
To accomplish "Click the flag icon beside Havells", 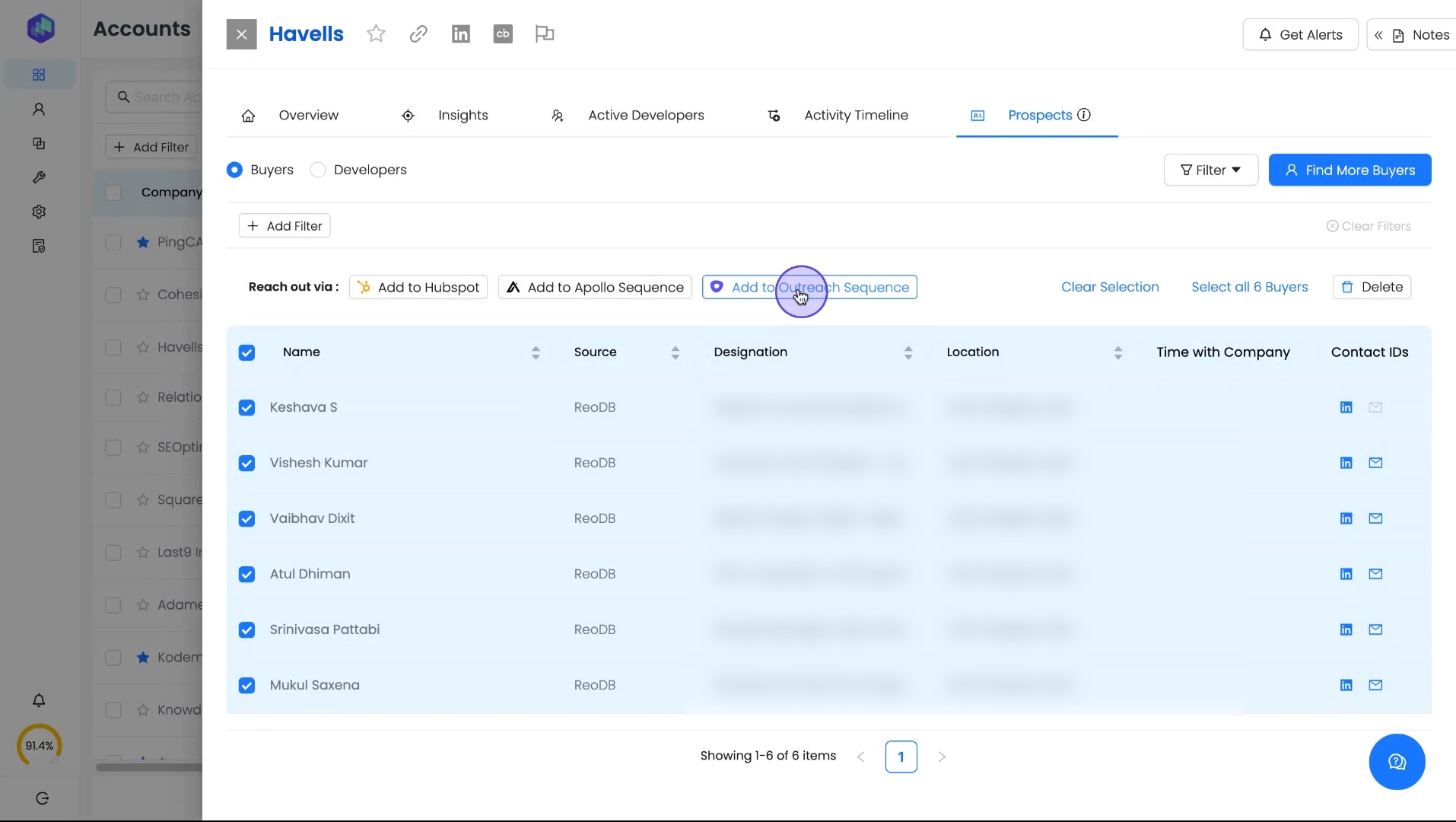I will (x=545, y=34).
